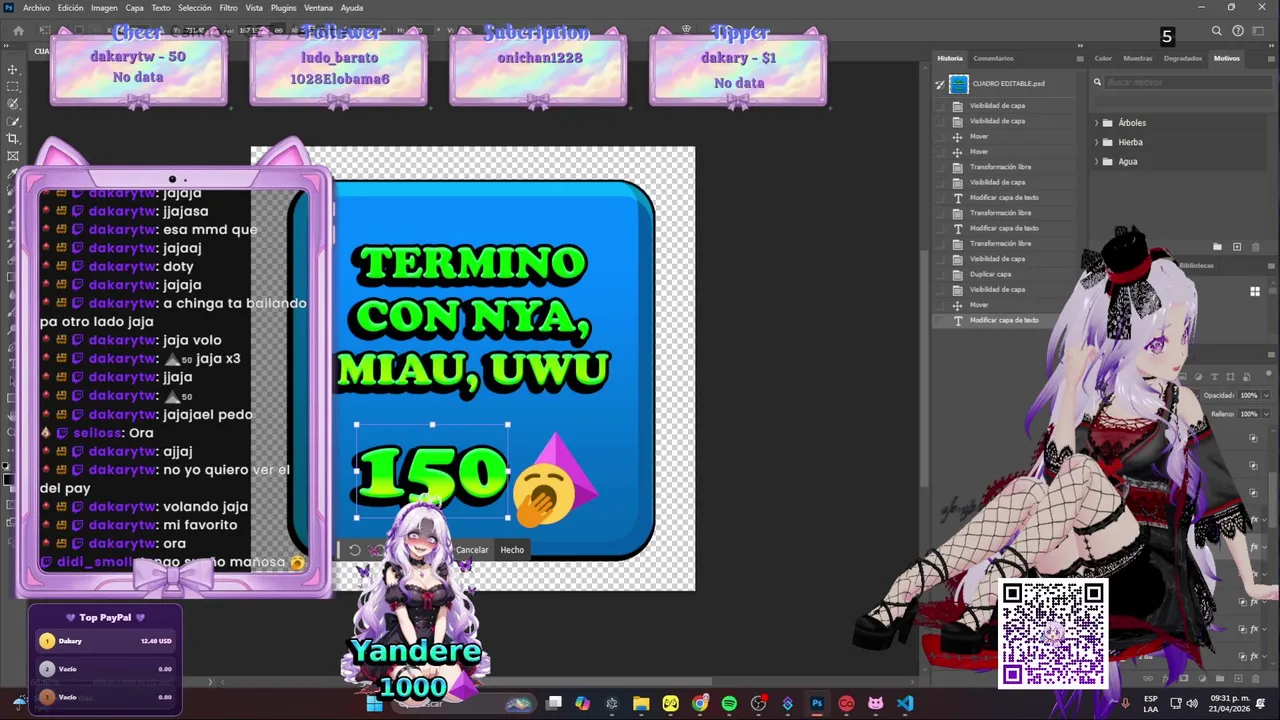Open the Help question mark icon
Screen dimensions: 1280x720
(1238, 31)
